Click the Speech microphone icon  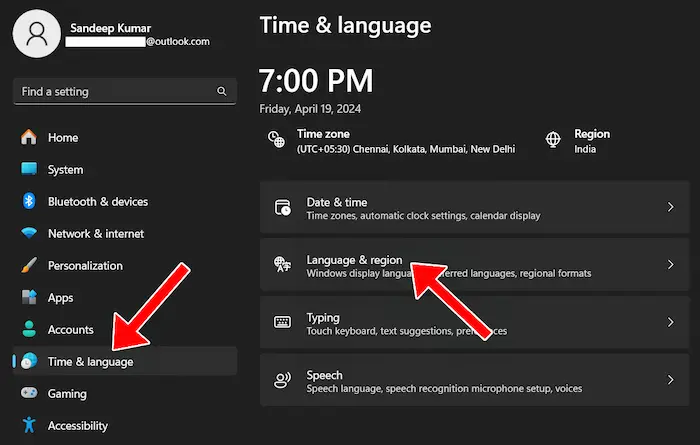point(282,380)
